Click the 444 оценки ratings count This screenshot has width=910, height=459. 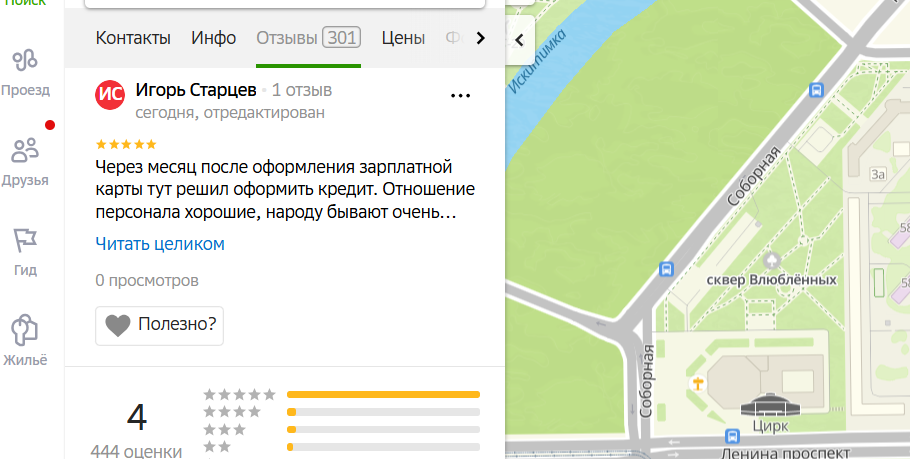(x=136, y=451)
